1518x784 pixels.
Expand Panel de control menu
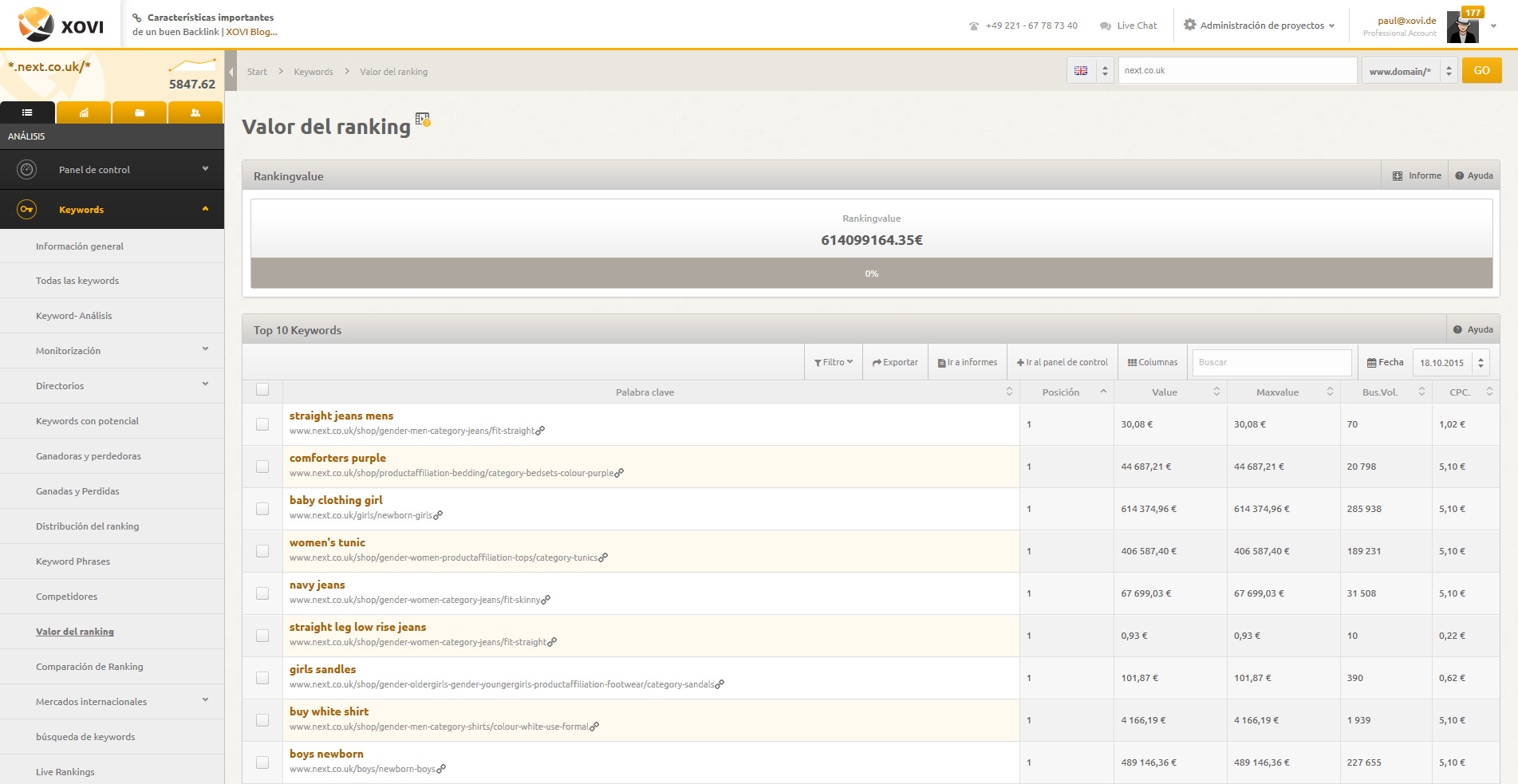coord(205,169)
